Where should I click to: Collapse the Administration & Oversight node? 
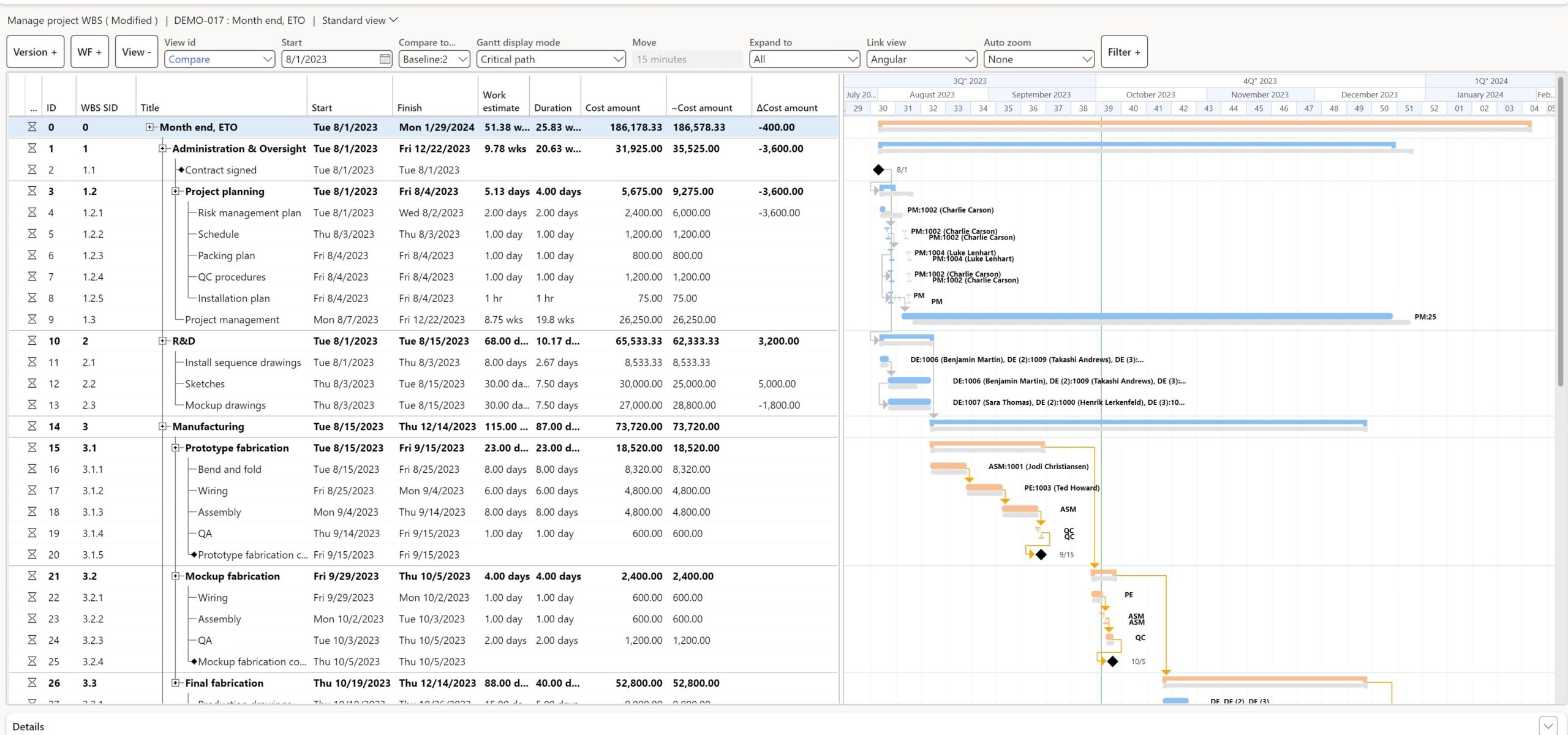click(x=162, y=148)
